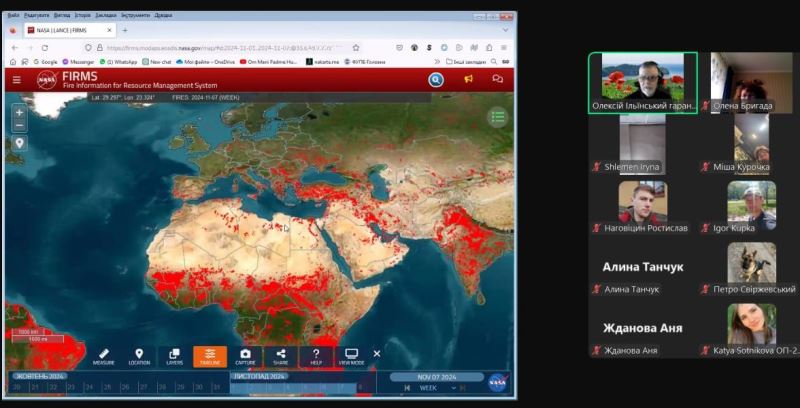Click the NASA logo in FIRMS header
The width and height of the screenshot is (800, 408).
47,80
